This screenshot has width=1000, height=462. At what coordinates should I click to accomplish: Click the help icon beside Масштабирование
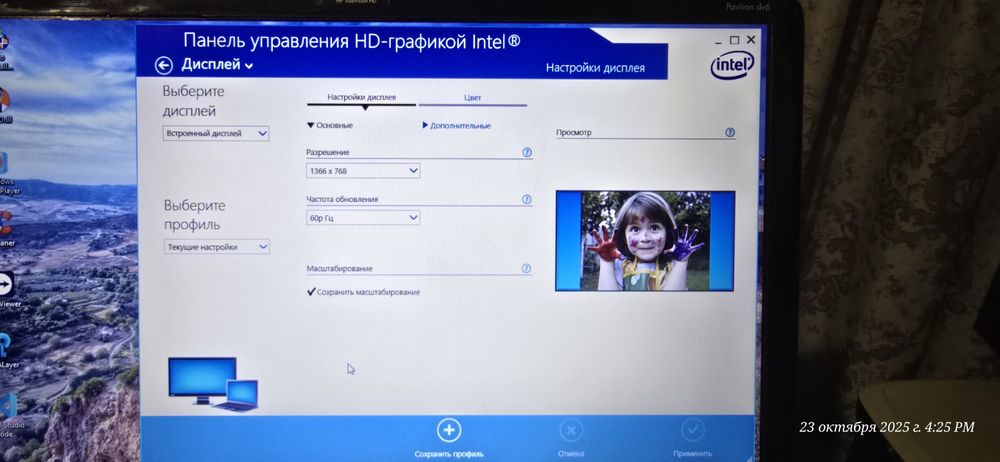click(526, 269)
